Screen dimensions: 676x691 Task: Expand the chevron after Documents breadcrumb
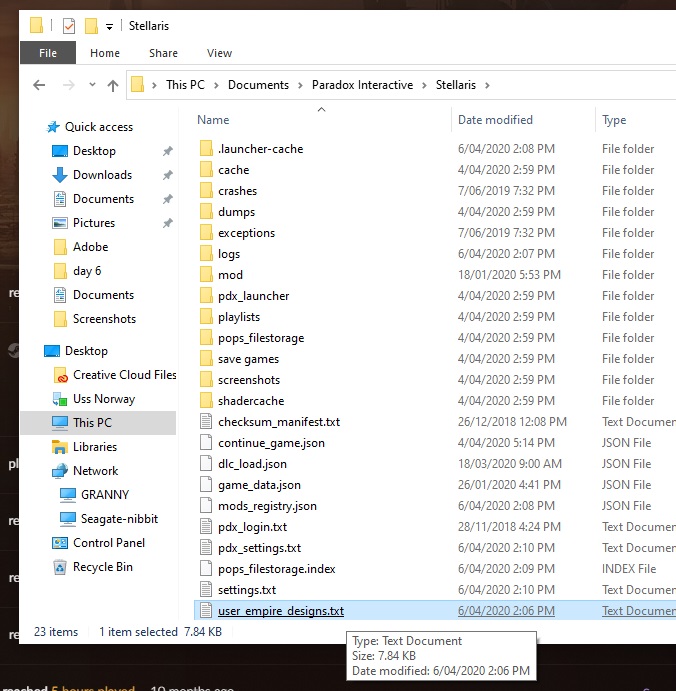click(x=300, y=85)
